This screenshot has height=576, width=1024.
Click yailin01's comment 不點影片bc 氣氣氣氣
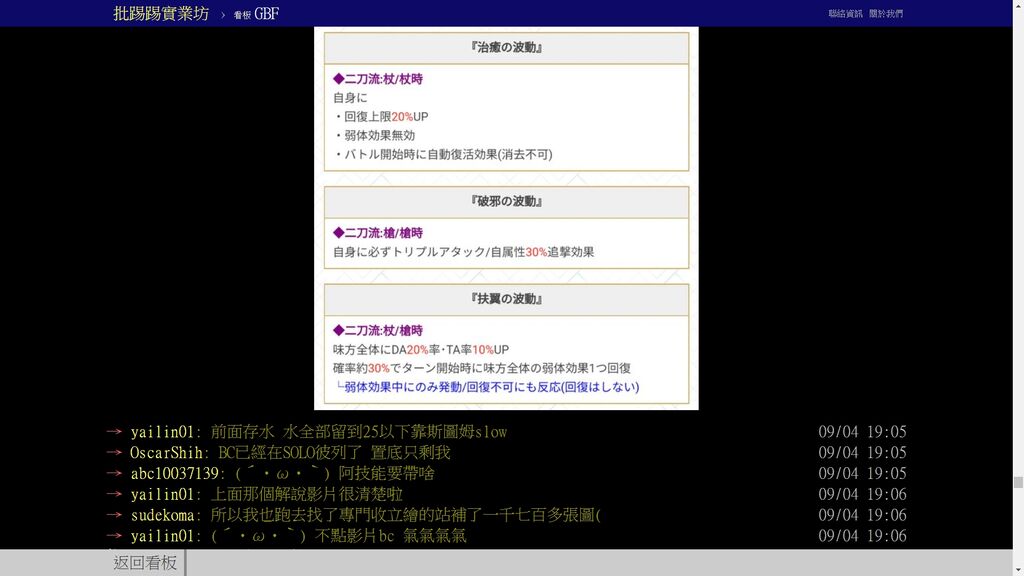pyautogui.click(x=339, y=536)
